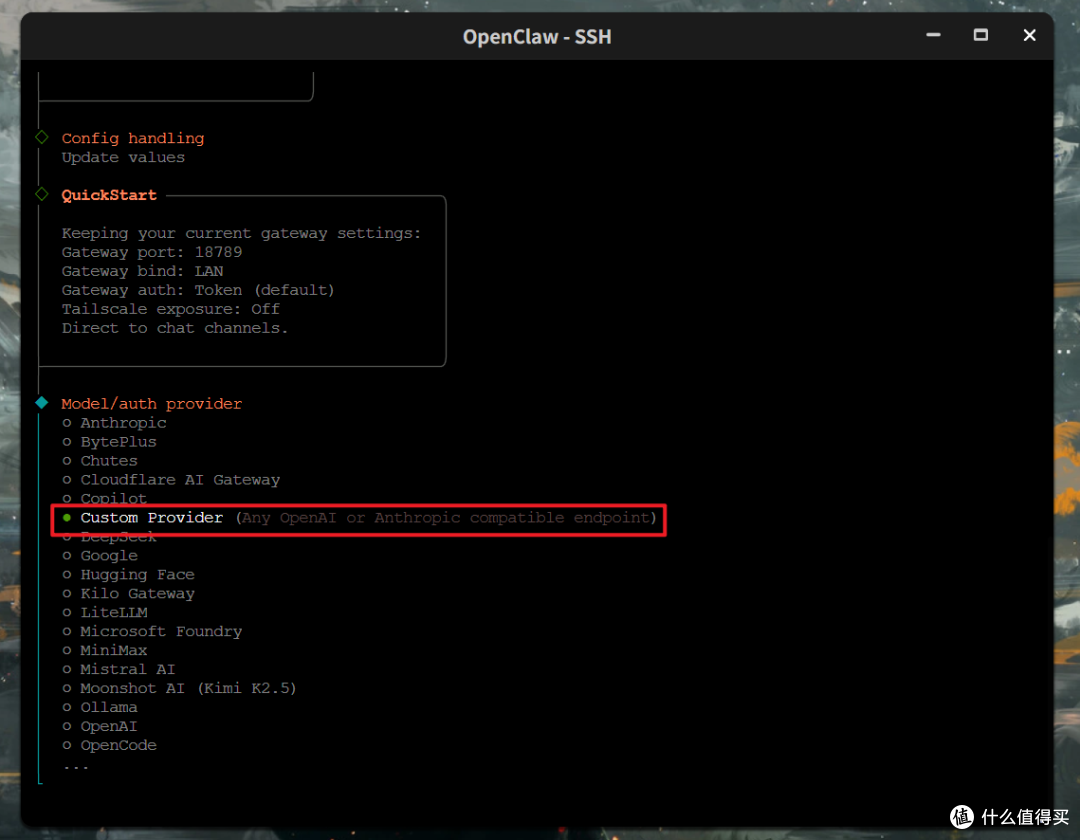This screenshot has width=1080, height=840.
Task: Click the green diamond beside QuickStart
Action: tap(42, 194)
